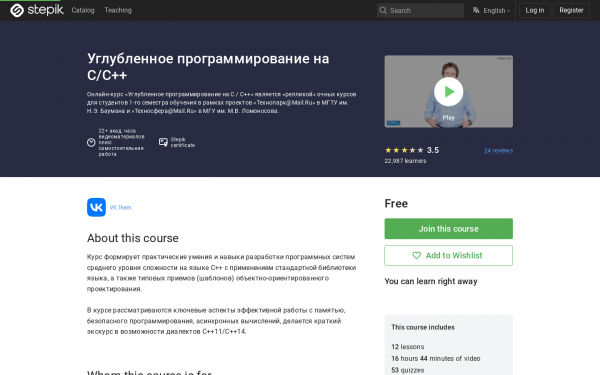Open the Teaching menu
This screenshot has height=375, width=600.
point(118,10)
